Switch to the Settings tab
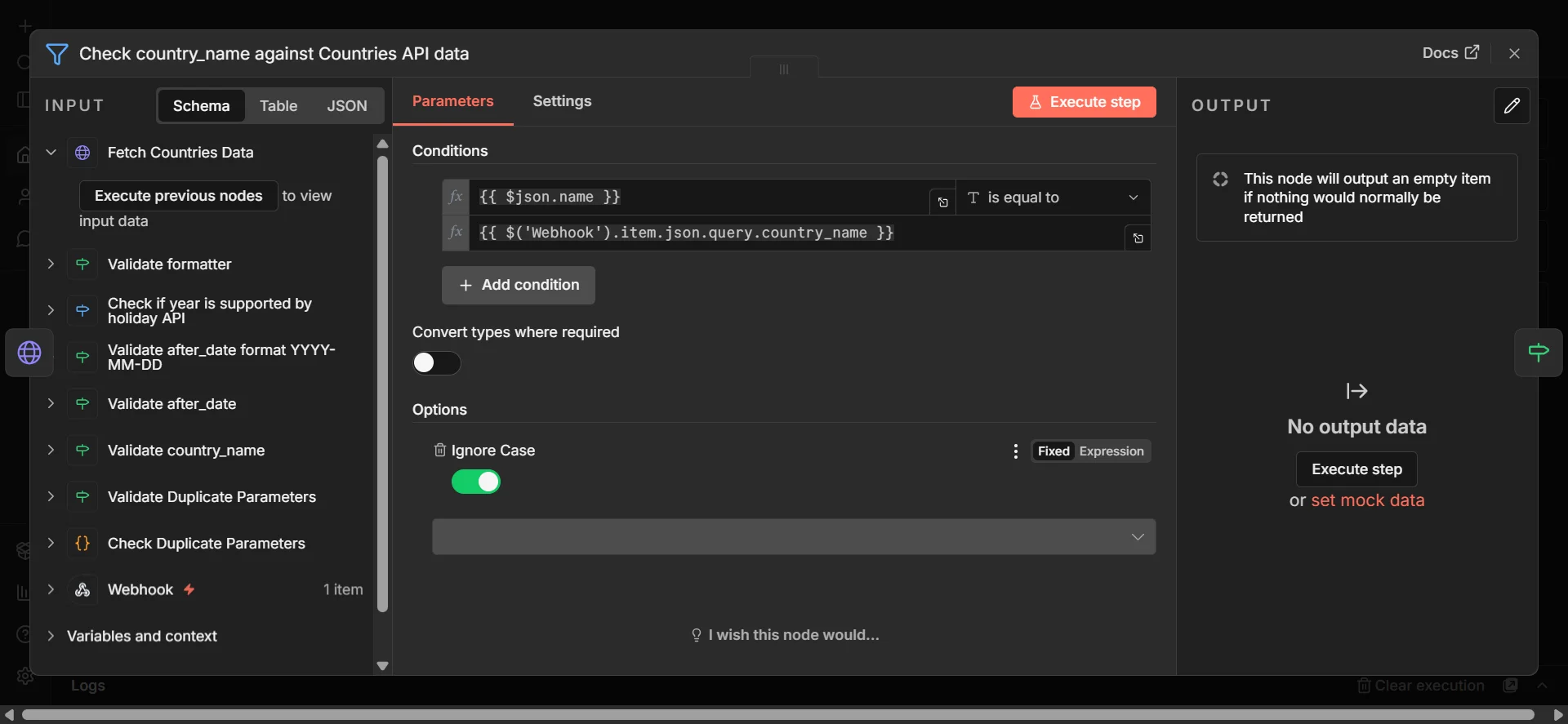 (562, 101)
